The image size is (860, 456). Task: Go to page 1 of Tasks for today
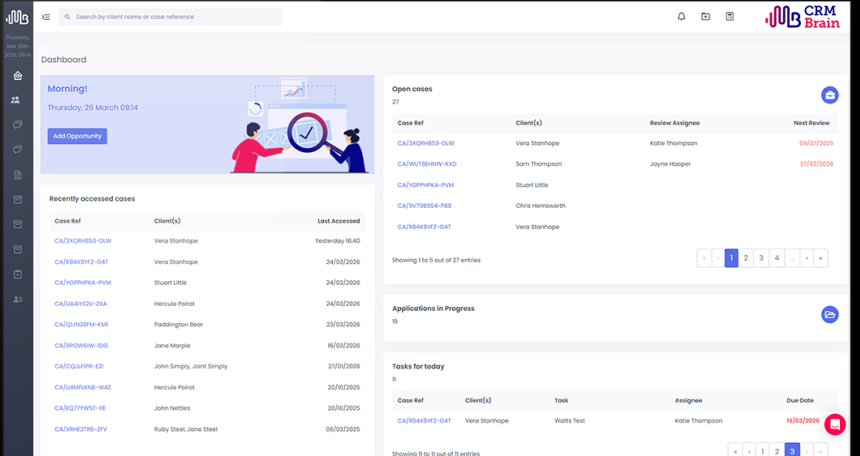pos(762,451)
